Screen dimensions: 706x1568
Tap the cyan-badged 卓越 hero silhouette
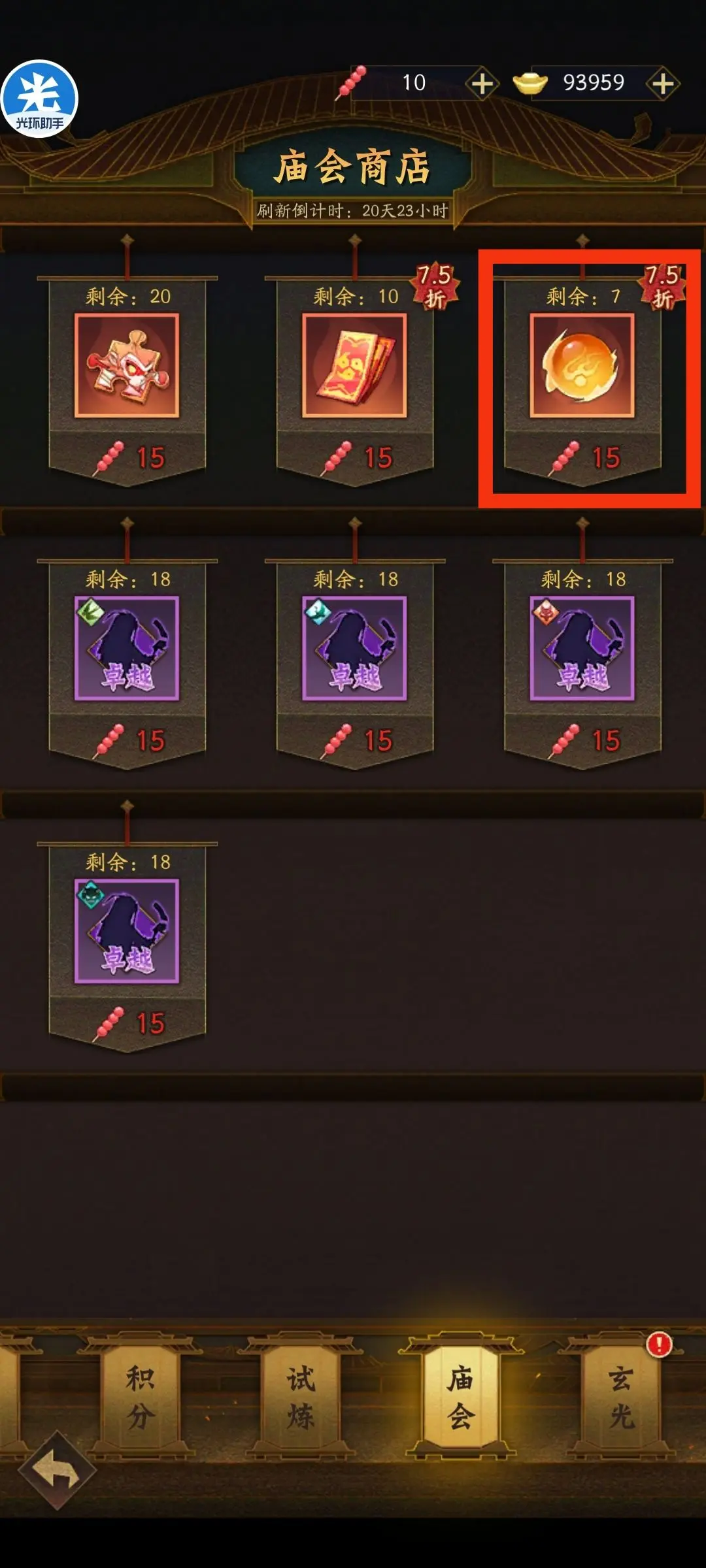click(354, 648)
